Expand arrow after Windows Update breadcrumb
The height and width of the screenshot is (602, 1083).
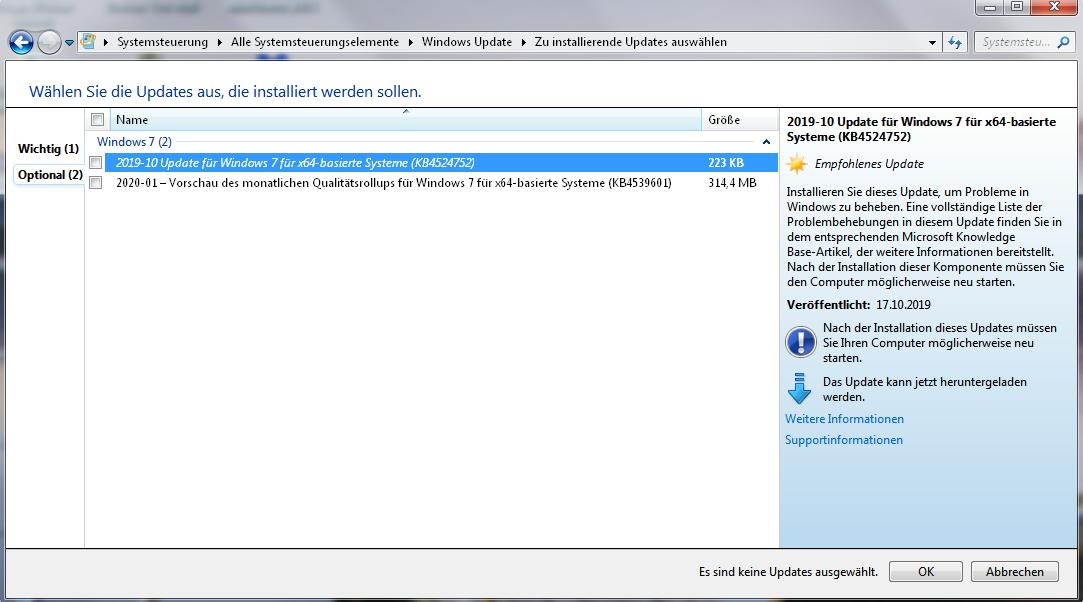click(x=524, y=42)
